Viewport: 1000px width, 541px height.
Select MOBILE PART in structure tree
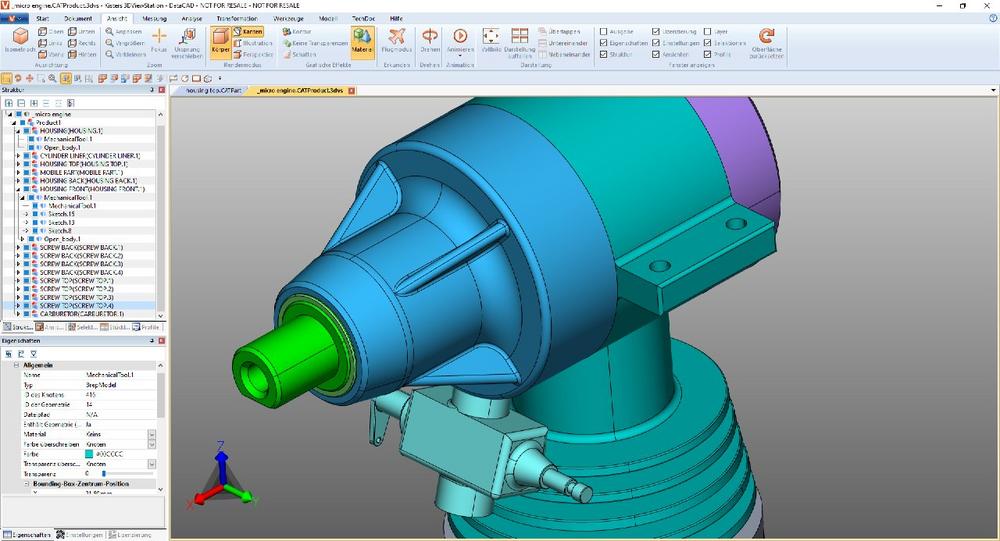(80, 172)
